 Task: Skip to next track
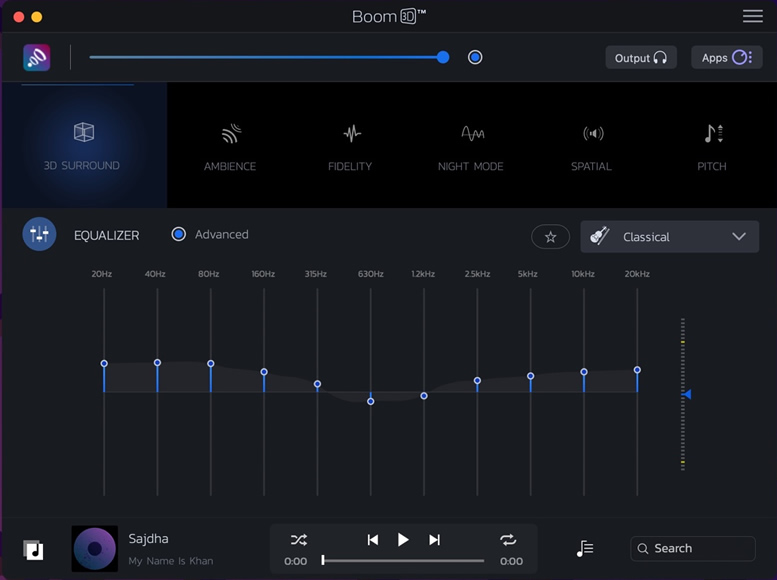[x=434, y=539]
